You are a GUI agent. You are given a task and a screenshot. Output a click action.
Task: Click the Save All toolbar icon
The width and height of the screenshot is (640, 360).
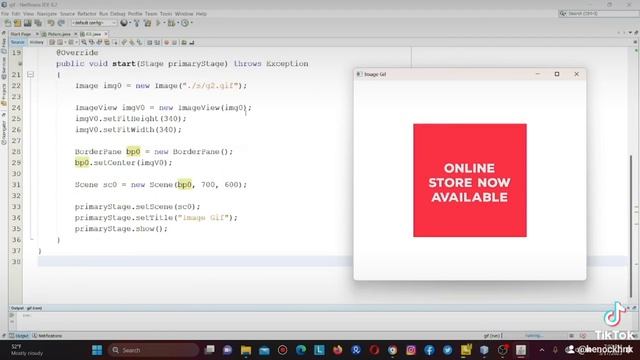(x=38, y=23)
